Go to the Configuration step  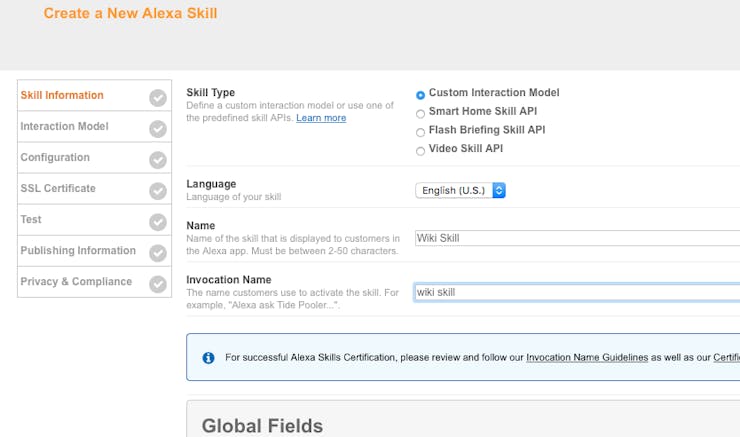(94, 158)
